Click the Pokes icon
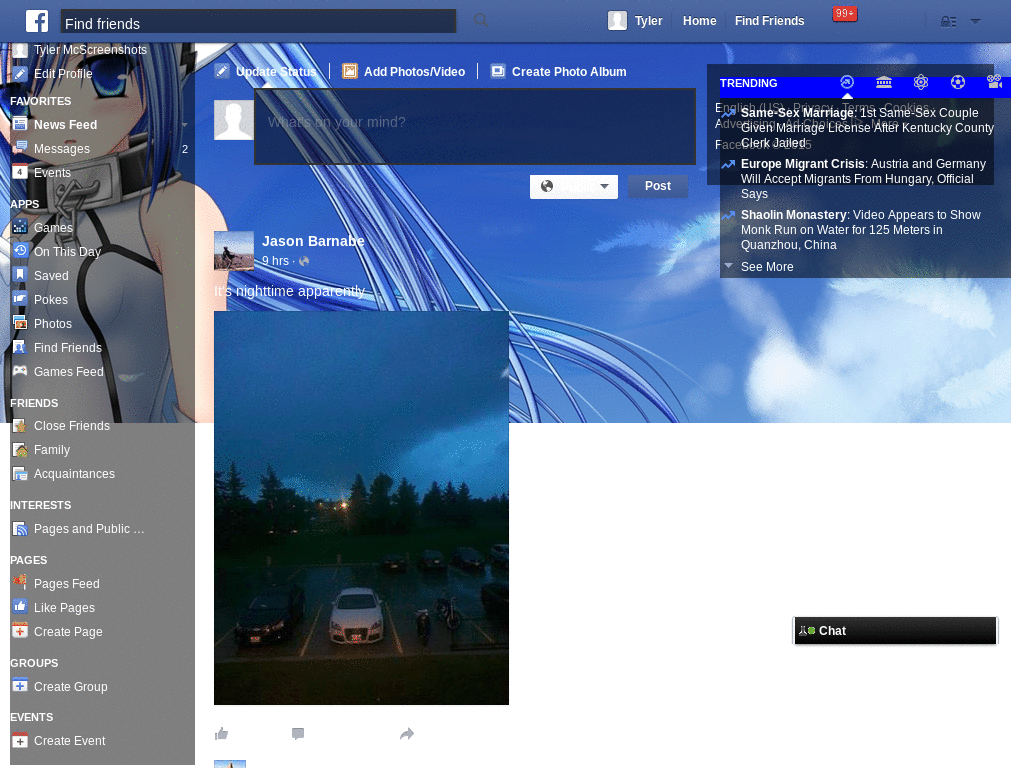The height and width of the screenshot is (768, 1024). (x=20, y=299)
